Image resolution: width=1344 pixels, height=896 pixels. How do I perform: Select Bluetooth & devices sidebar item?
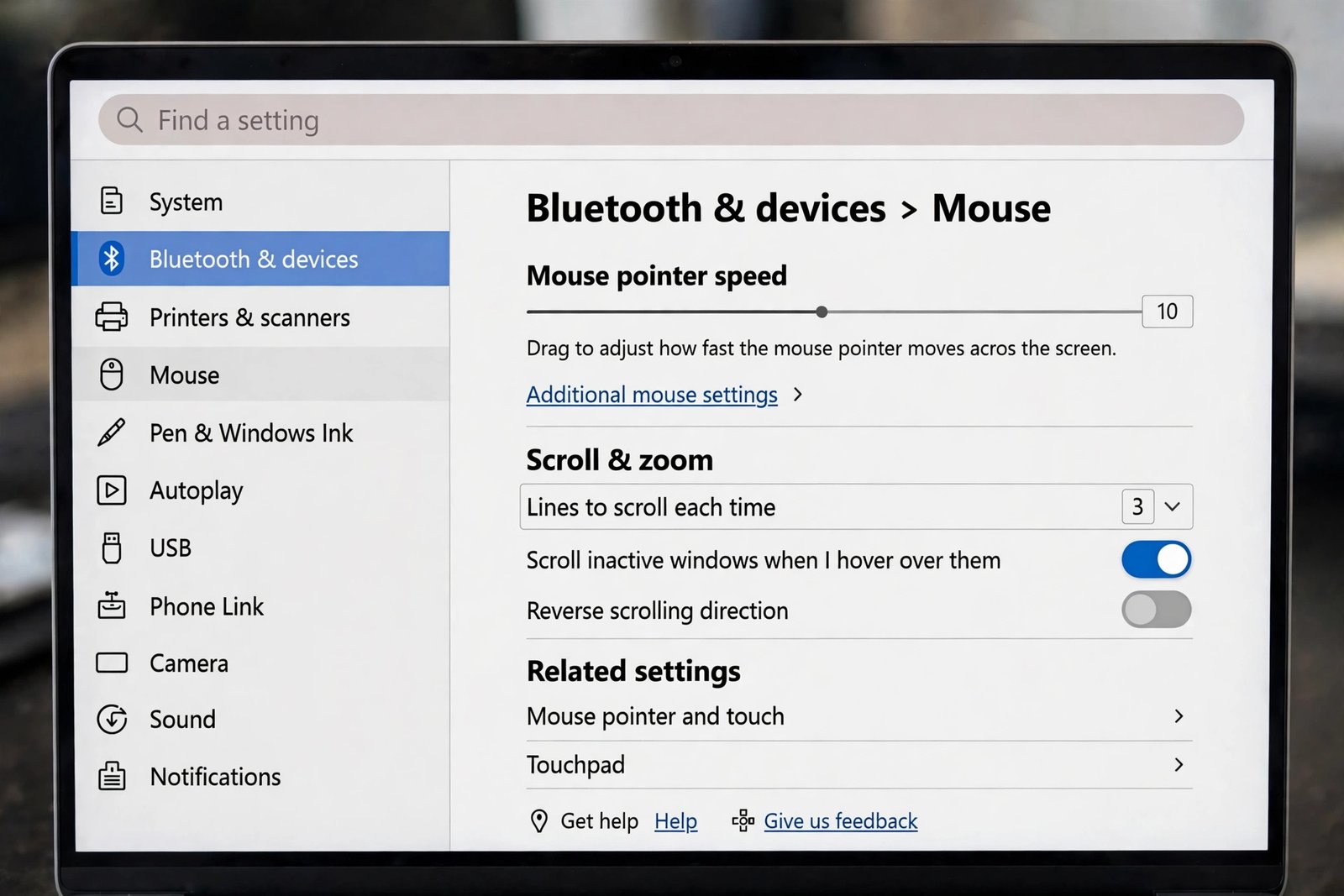click(260, 259)
